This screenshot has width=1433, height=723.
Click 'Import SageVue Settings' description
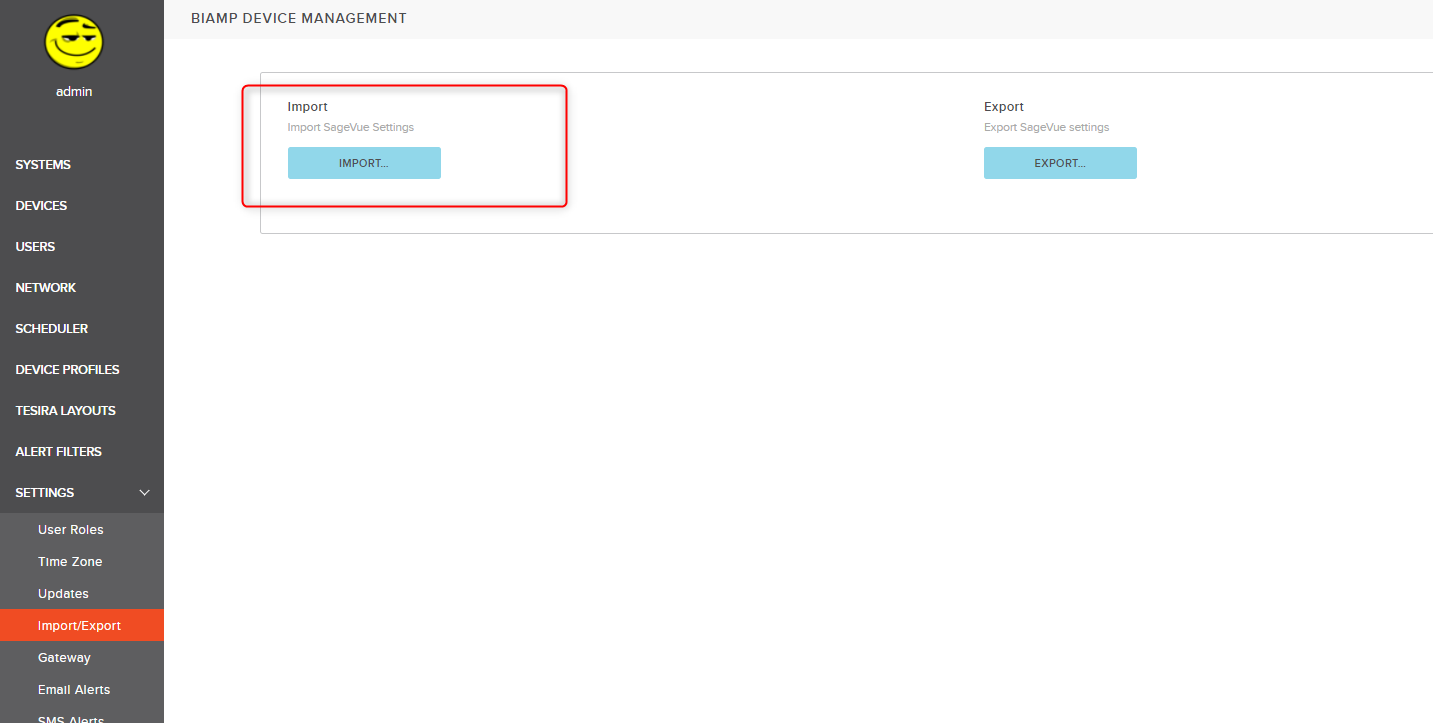[x=351, y=128]
